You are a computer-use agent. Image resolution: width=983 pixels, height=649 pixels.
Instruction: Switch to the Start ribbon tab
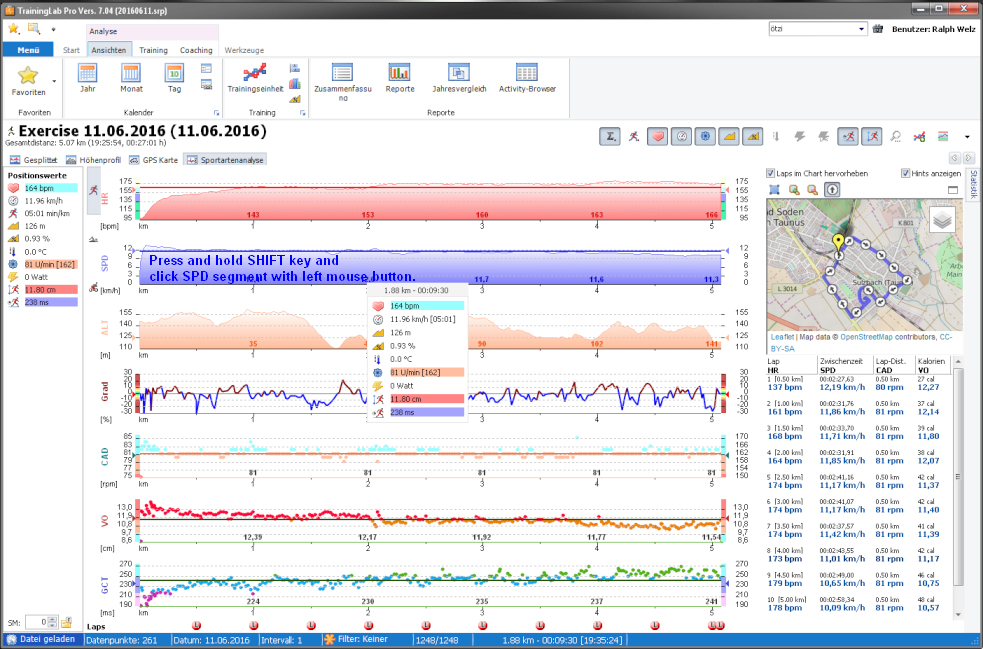click(x=71, y=50)
